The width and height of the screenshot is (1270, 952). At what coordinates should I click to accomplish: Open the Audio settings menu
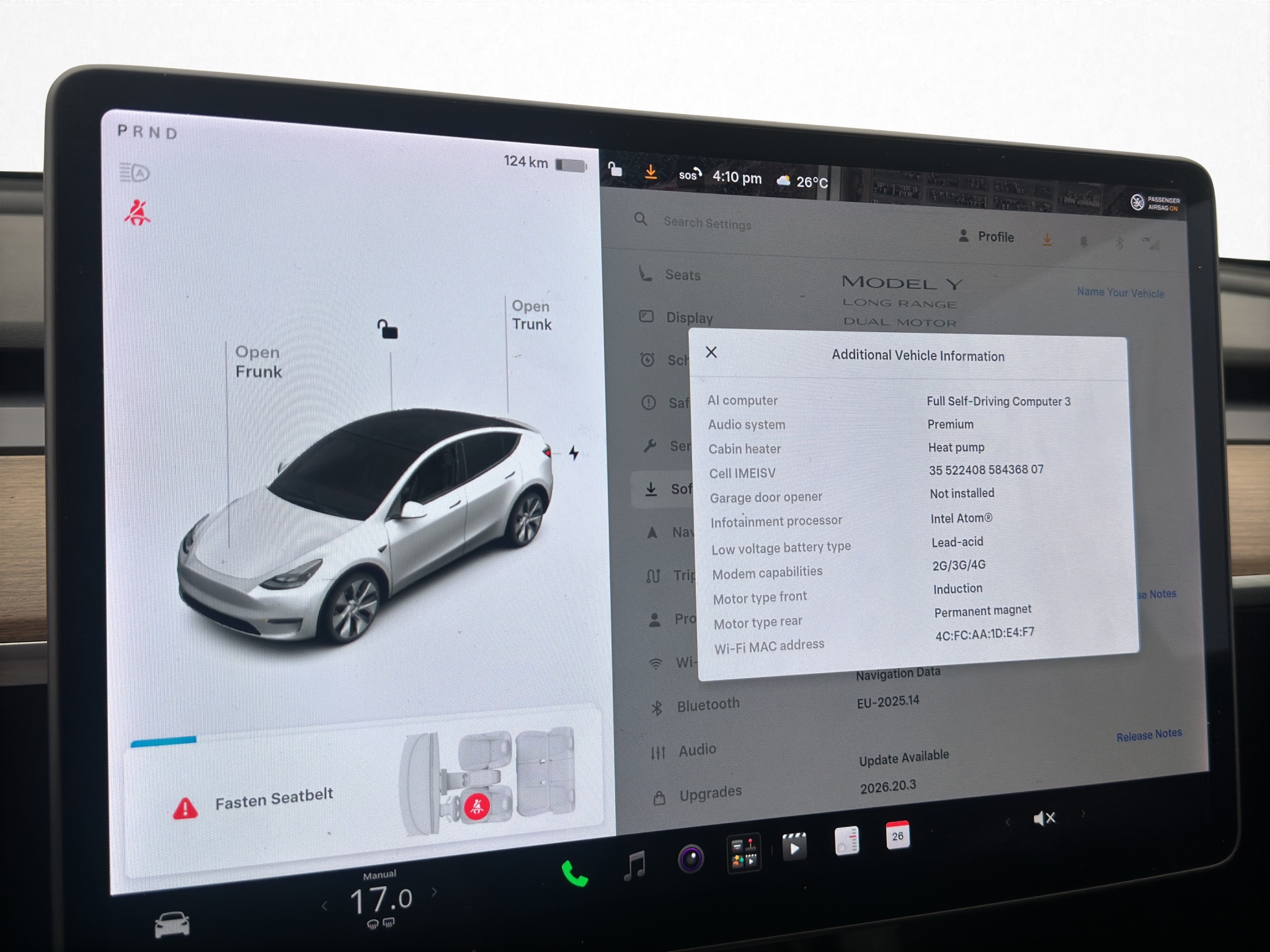(x=683, y=751)
